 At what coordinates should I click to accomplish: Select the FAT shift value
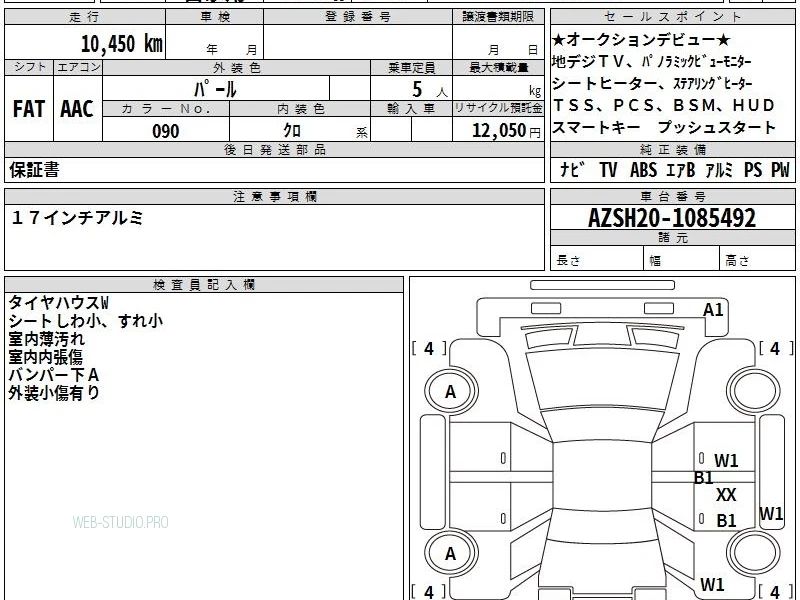(x=29, y=109)
